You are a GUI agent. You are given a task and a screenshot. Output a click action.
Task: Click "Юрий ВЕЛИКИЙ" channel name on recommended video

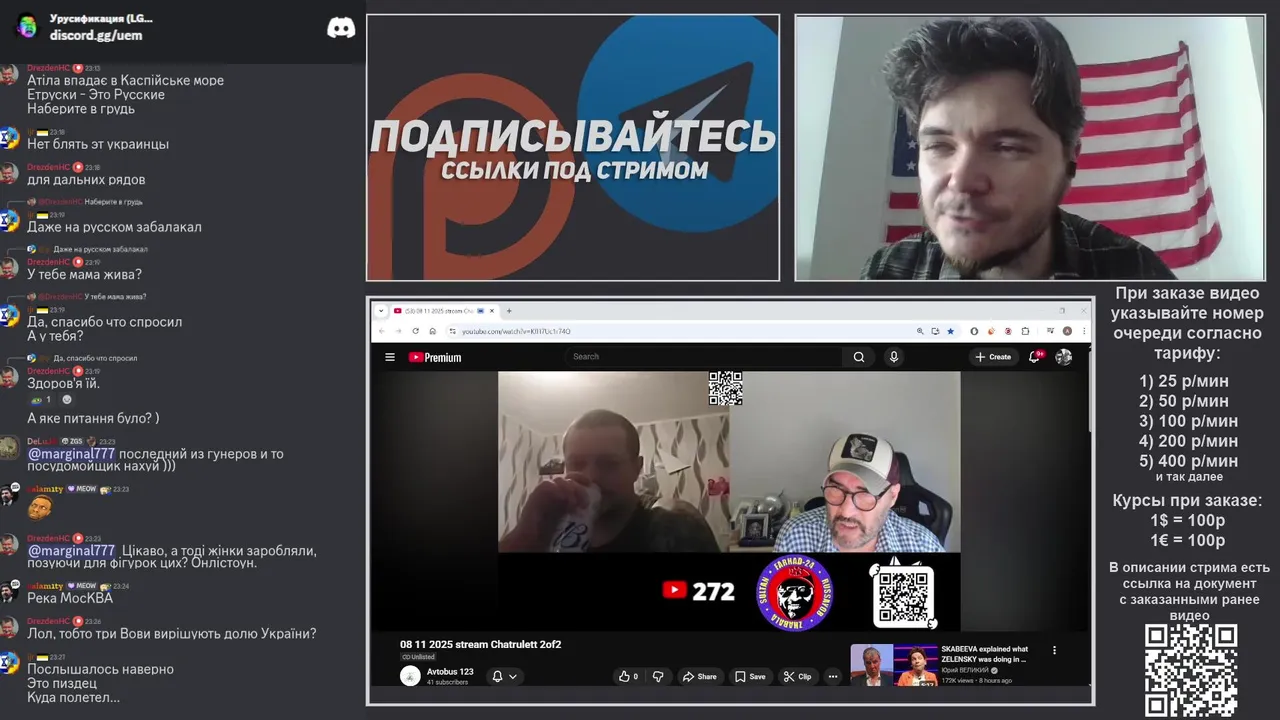pyautogui.click(x=965, y=671)
